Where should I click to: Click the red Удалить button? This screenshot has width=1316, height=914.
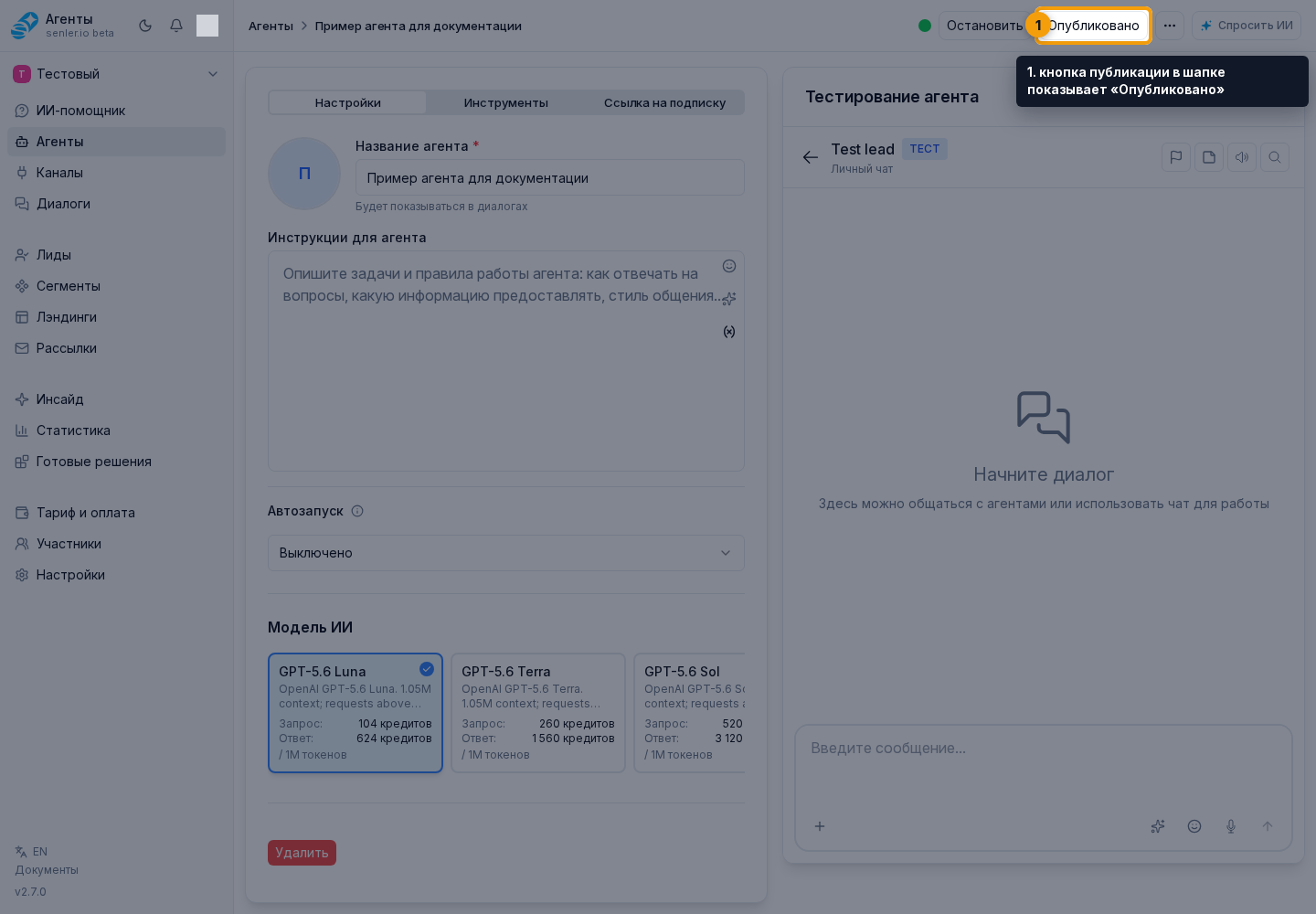302,853
